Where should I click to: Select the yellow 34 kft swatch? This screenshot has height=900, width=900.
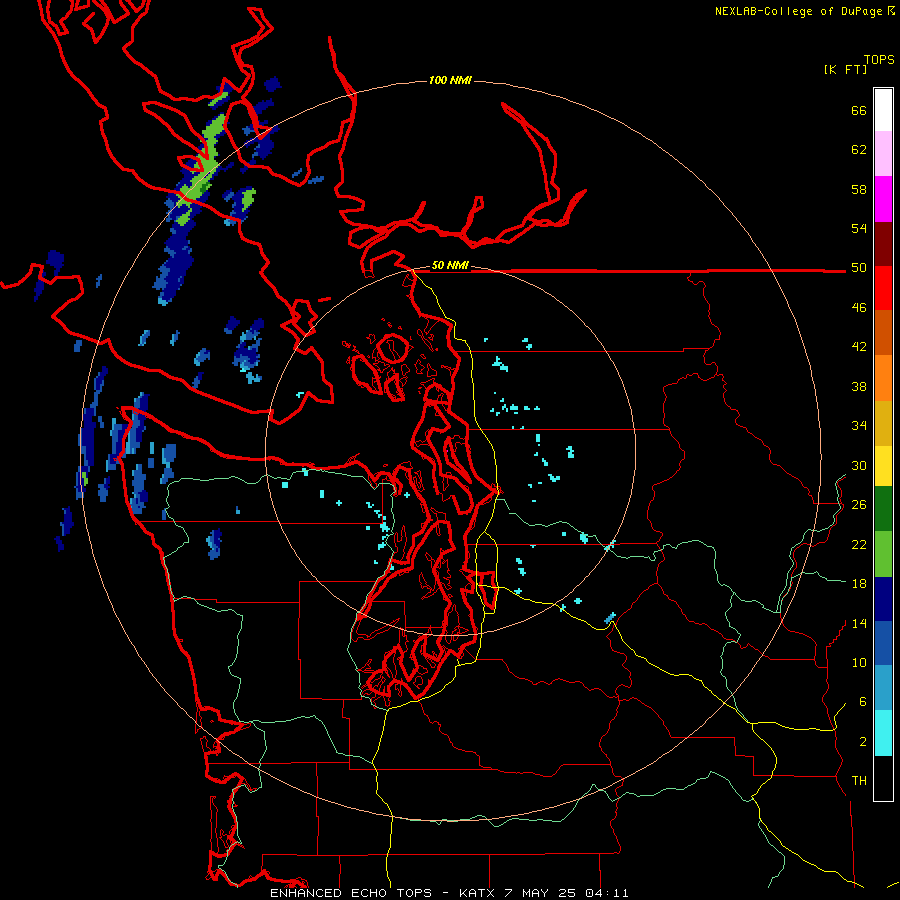[x=883, y=466]
